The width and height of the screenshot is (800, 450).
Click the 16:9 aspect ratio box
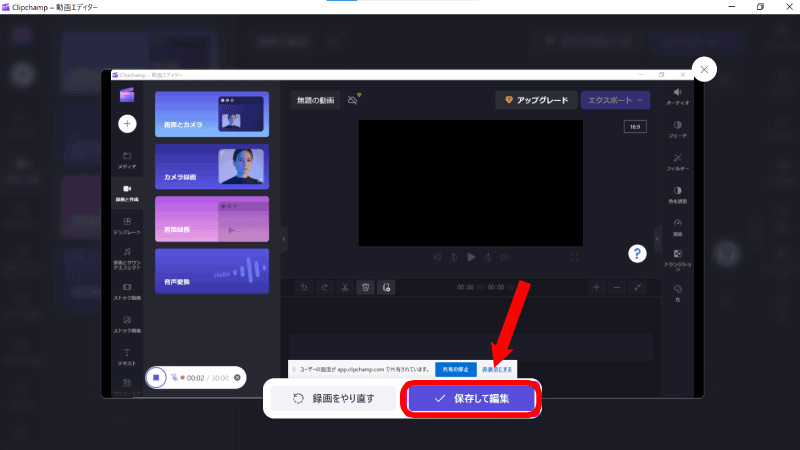click(x=635, y=127)
